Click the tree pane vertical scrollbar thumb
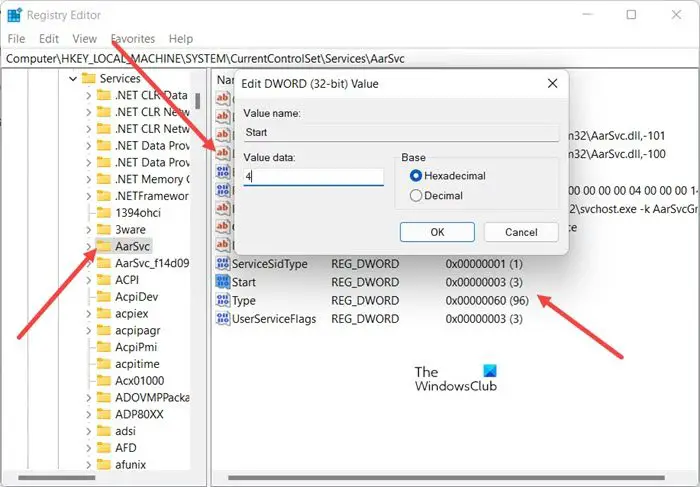This screenshot has height=487, width=700. point(197,101)
